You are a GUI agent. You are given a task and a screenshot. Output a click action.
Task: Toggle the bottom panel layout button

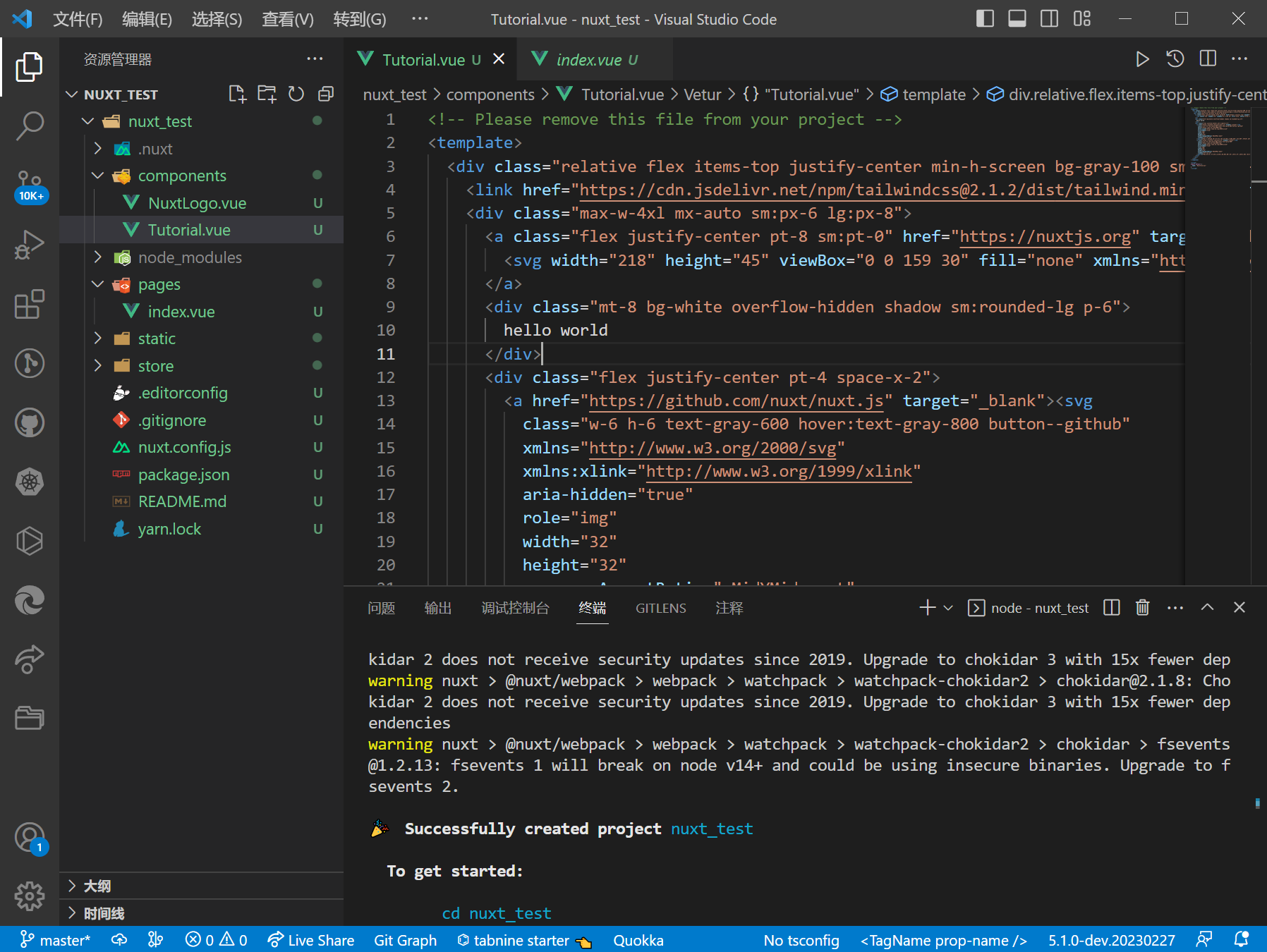pyautogui.click(x=1017, y=19)
